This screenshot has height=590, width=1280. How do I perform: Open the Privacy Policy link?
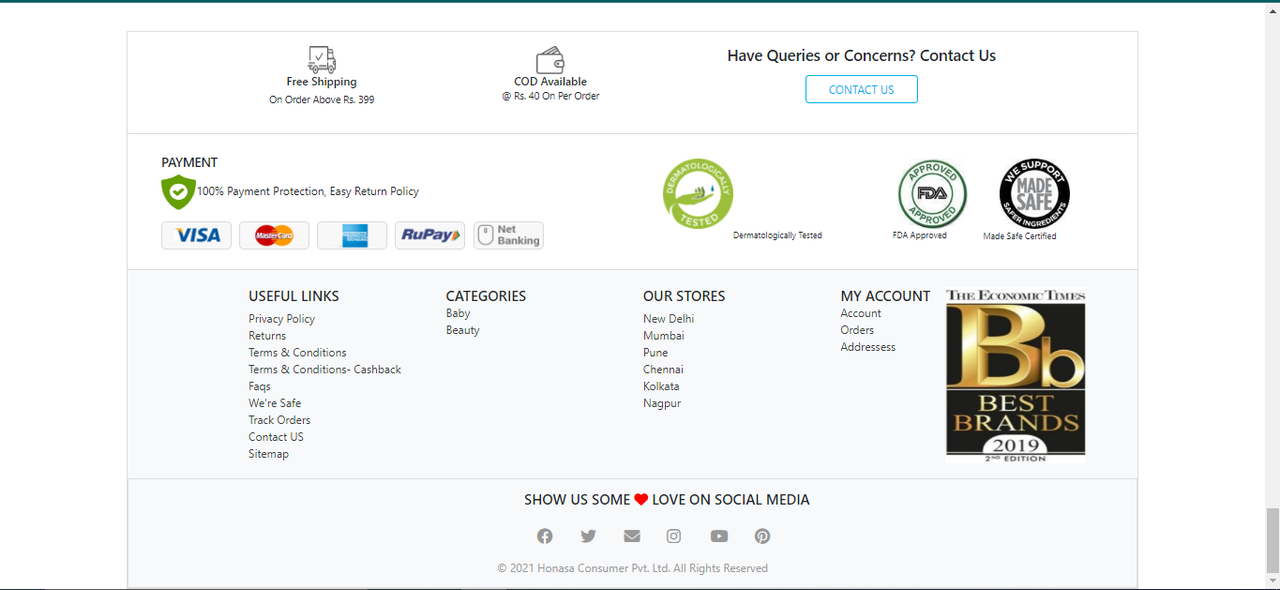(282, 319)
